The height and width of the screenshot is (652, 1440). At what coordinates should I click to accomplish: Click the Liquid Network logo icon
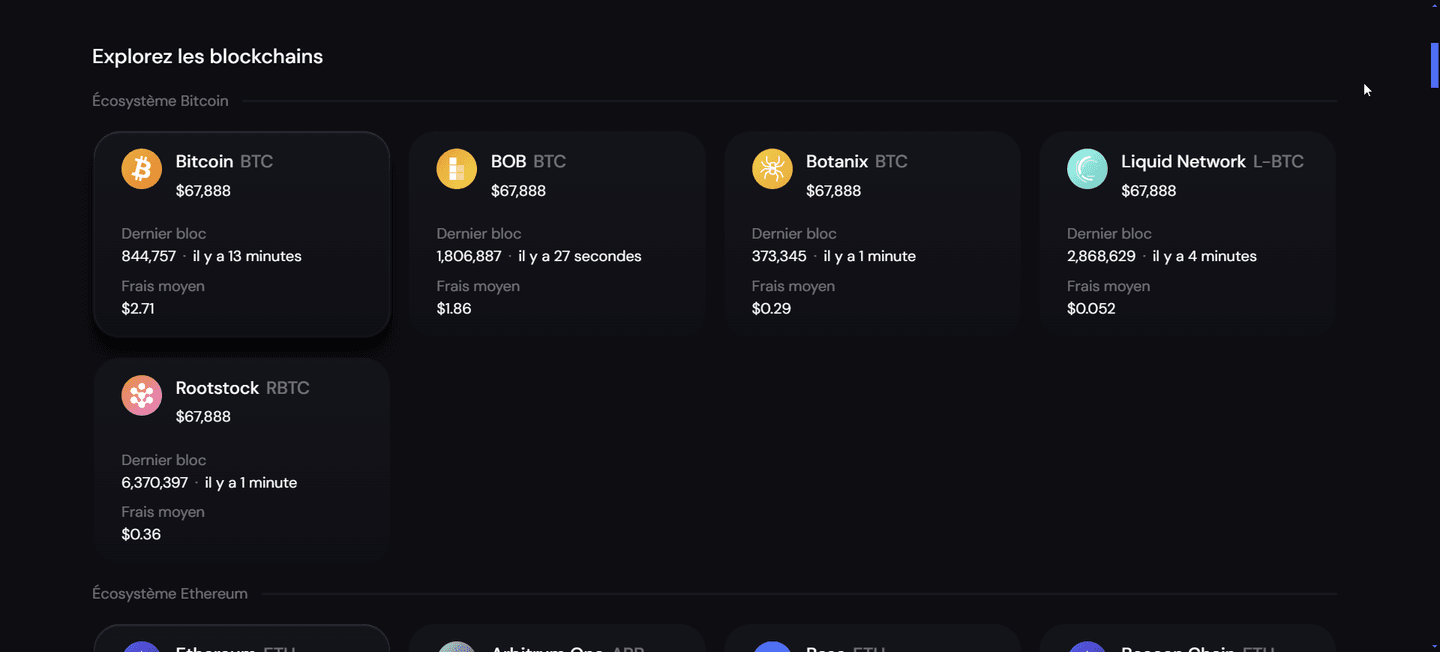(x=1087, y=169)
